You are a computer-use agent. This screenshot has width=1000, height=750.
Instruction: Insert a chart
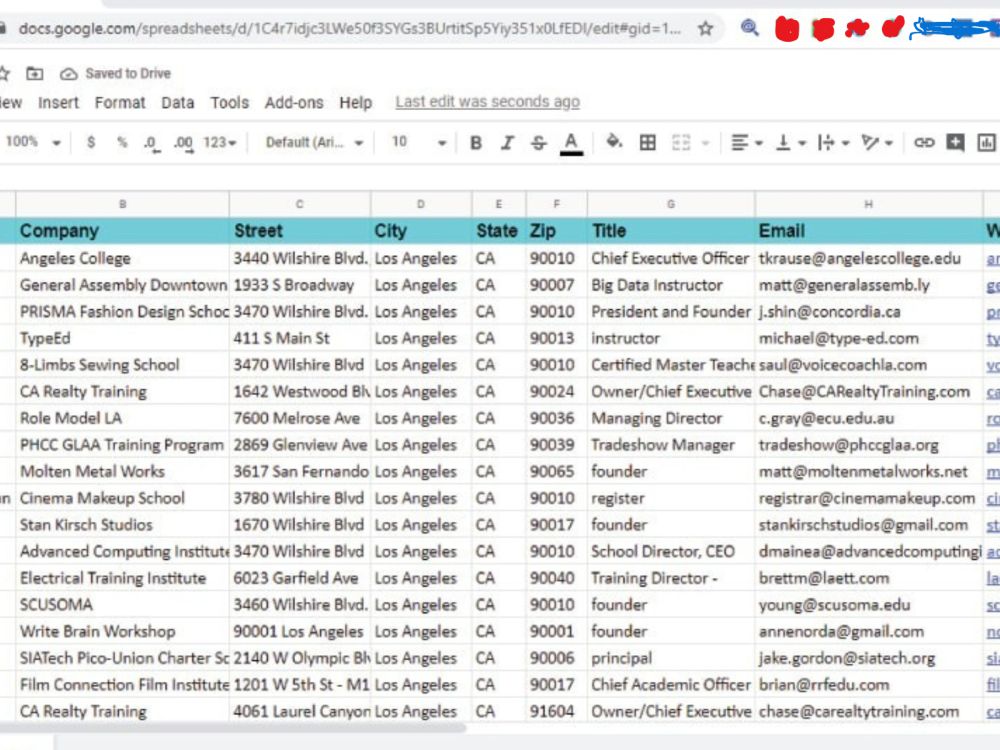[x=986, y=142]
